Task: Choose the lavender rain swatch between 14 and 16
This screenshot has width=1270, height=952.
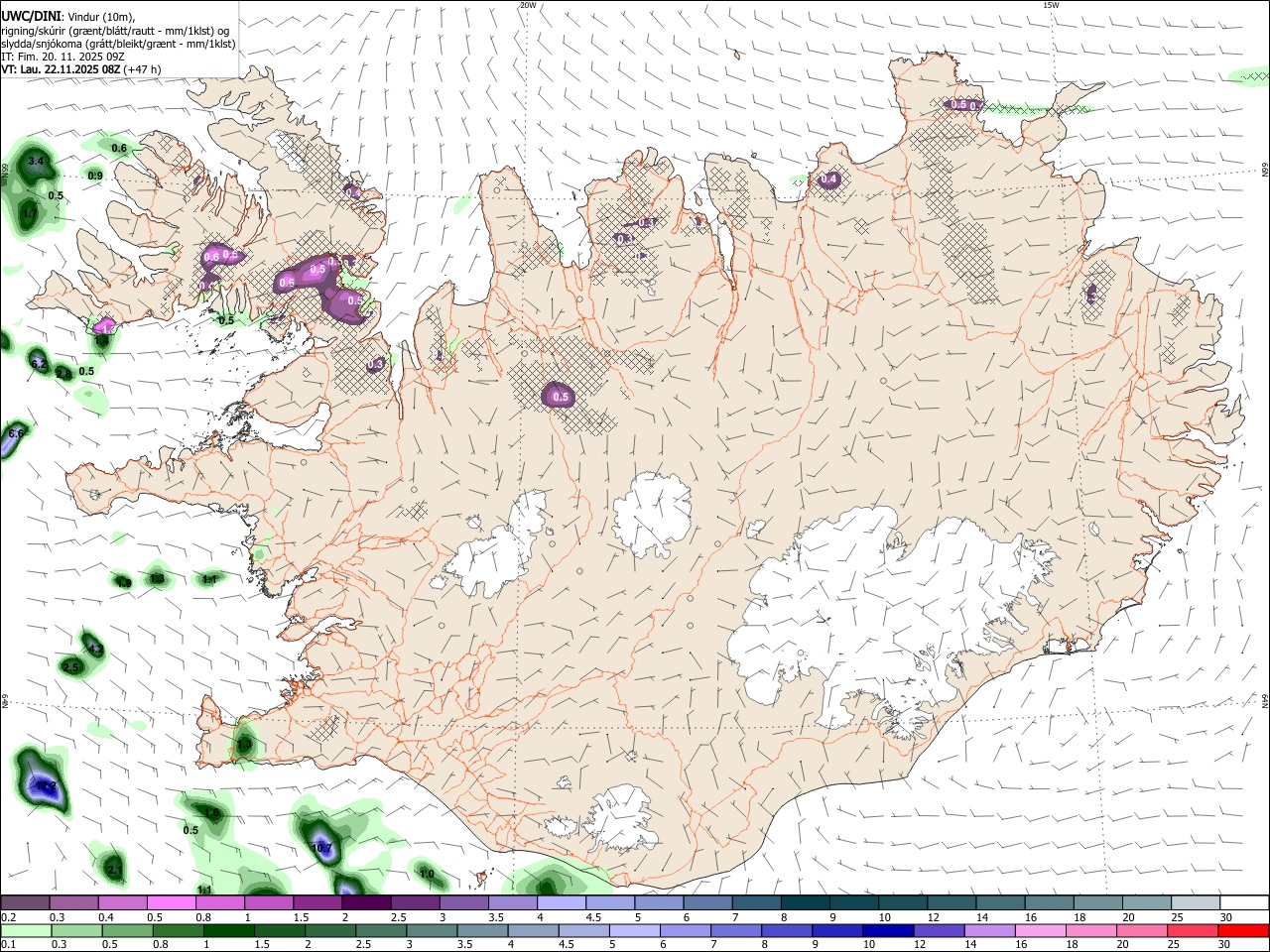Action: click(991, 930)
